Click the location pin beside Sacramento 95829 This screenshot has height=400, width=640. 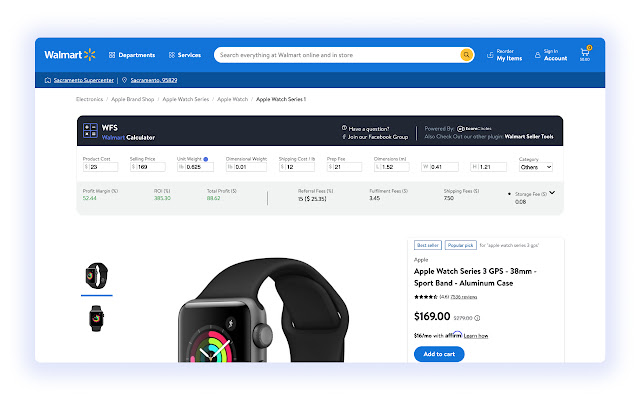[x=124, y=80]
